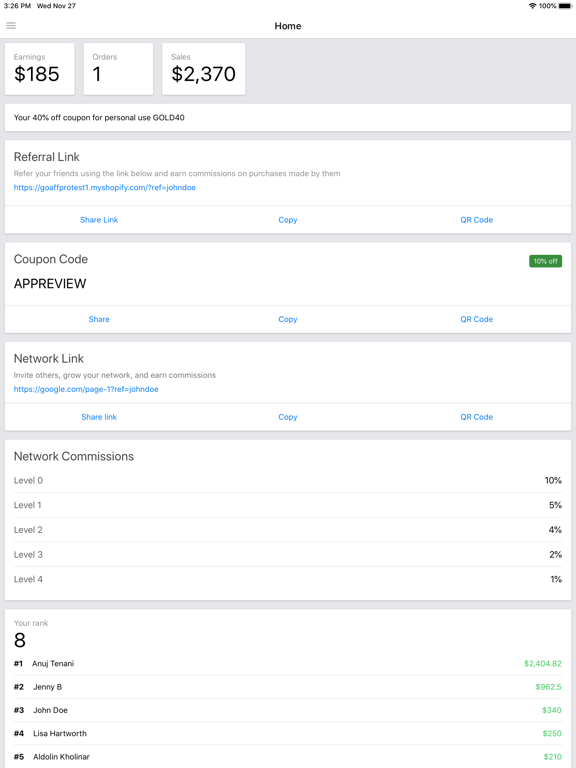
Task: Tap the Wi-Fi status icon
Action: pos(532,6)
